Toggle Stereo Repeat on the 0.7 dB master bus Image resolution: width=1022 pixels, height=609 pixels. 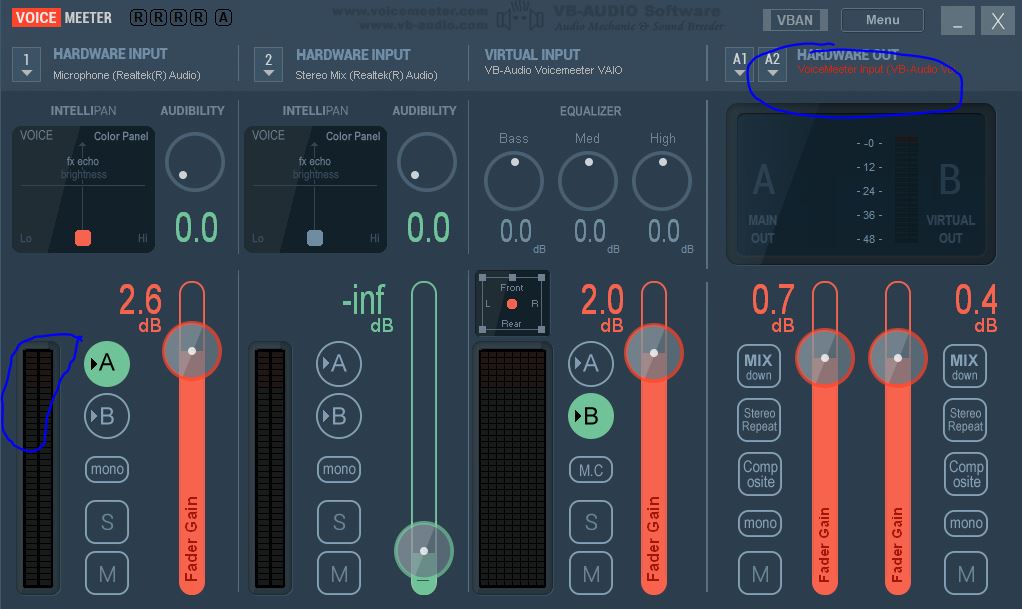759,420
